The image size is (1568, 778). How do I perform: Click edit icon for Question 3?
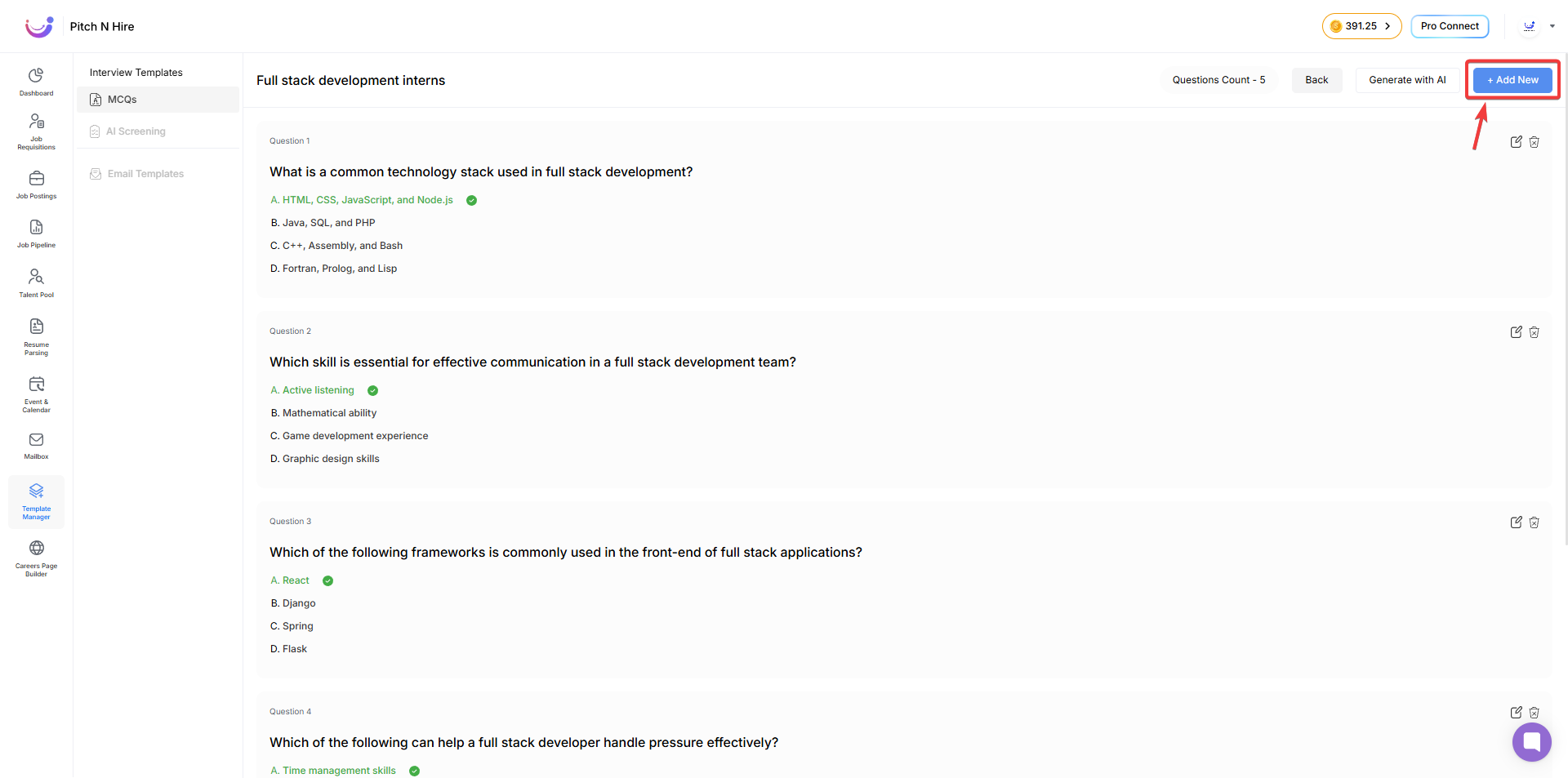point(1516,522)
